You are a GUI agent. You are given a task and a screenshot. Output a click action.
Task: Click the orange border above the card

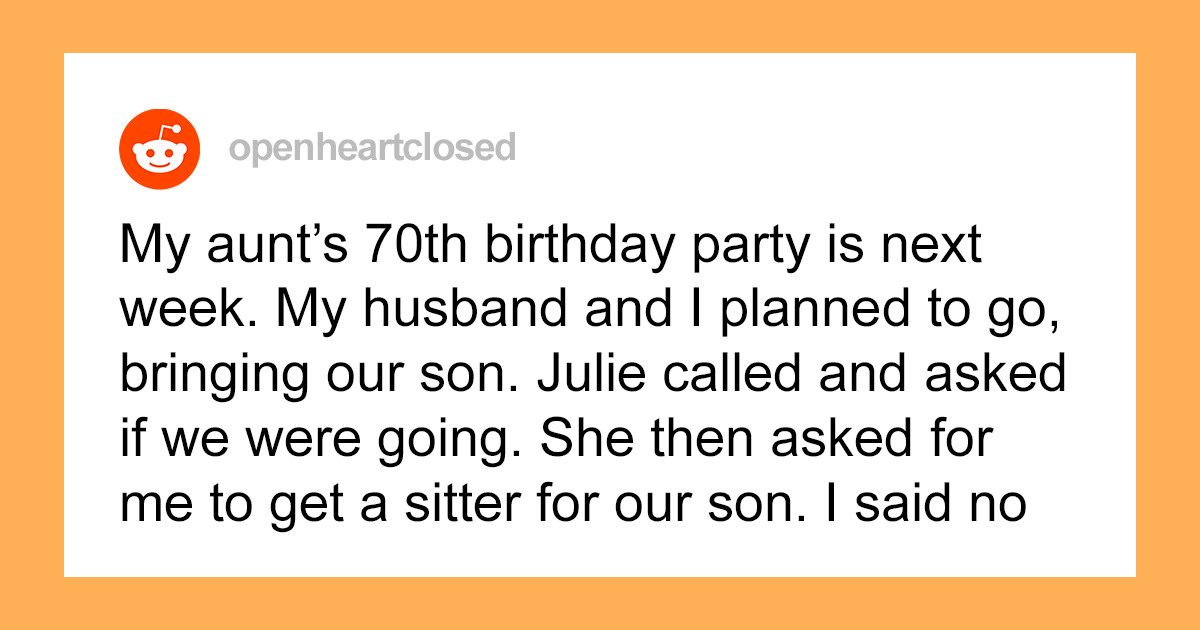(600, 26)
